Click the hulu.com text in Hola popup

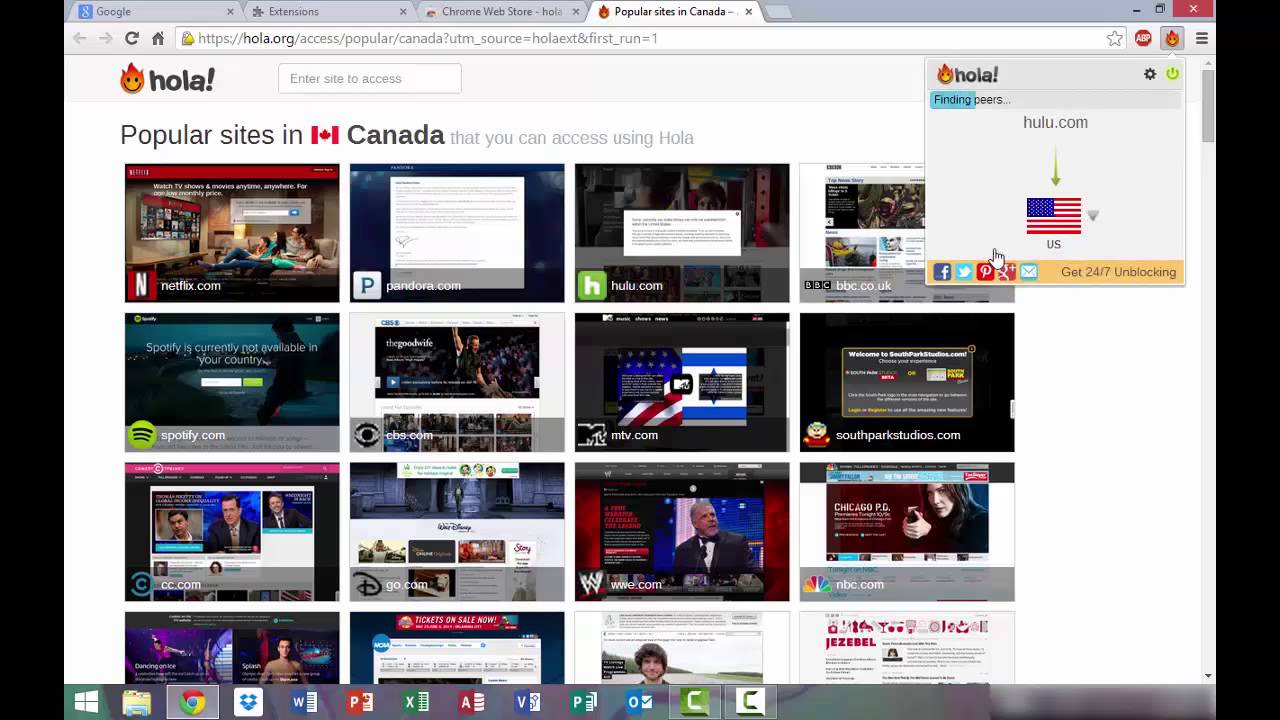click(x=1055, y=122)
